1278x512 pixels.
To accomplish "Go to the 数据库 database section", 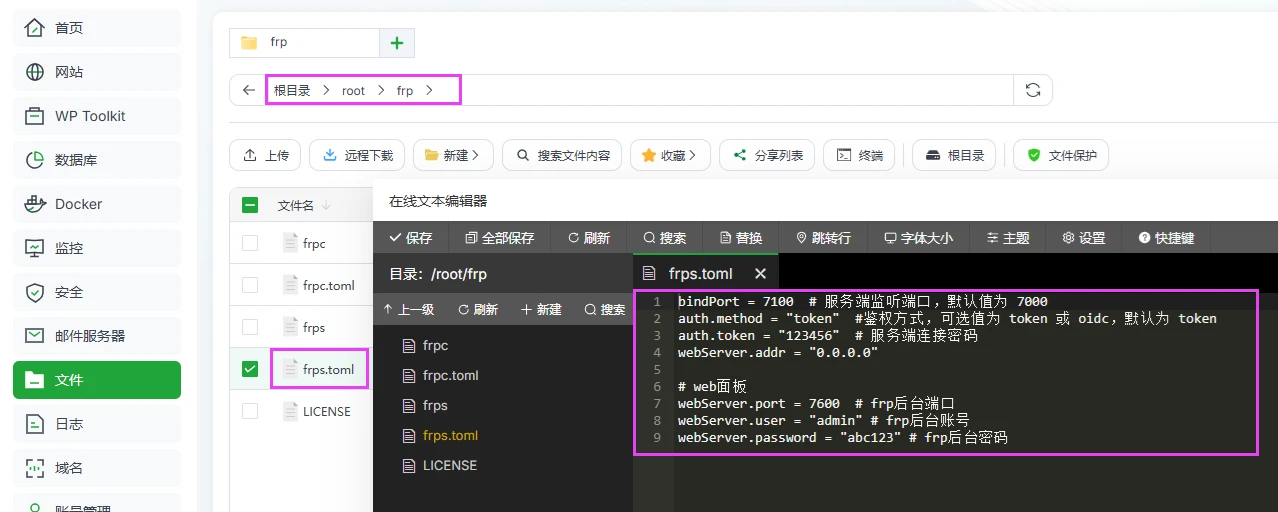I will tap(97, 160).
